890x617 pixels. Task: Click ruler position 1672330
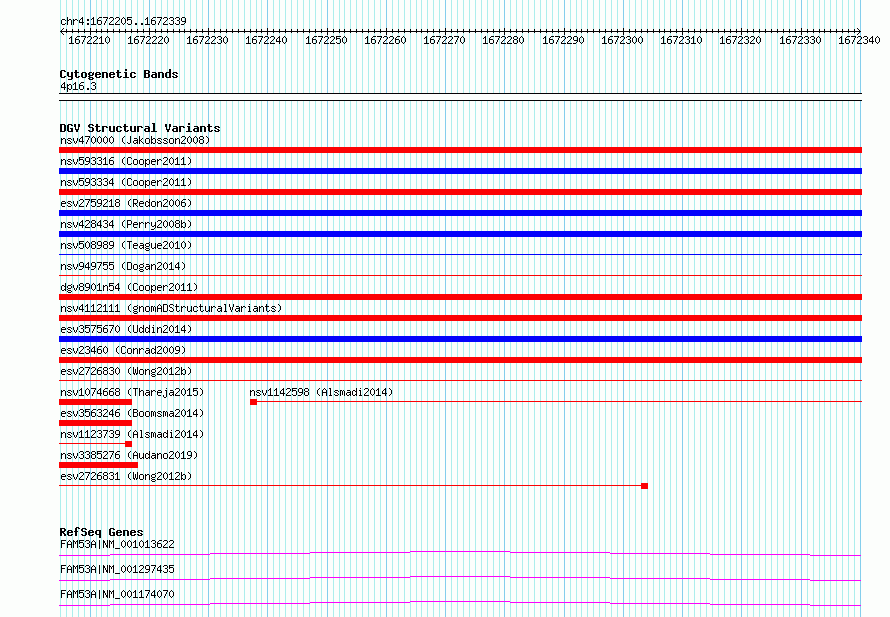click(x=800, y=40)
